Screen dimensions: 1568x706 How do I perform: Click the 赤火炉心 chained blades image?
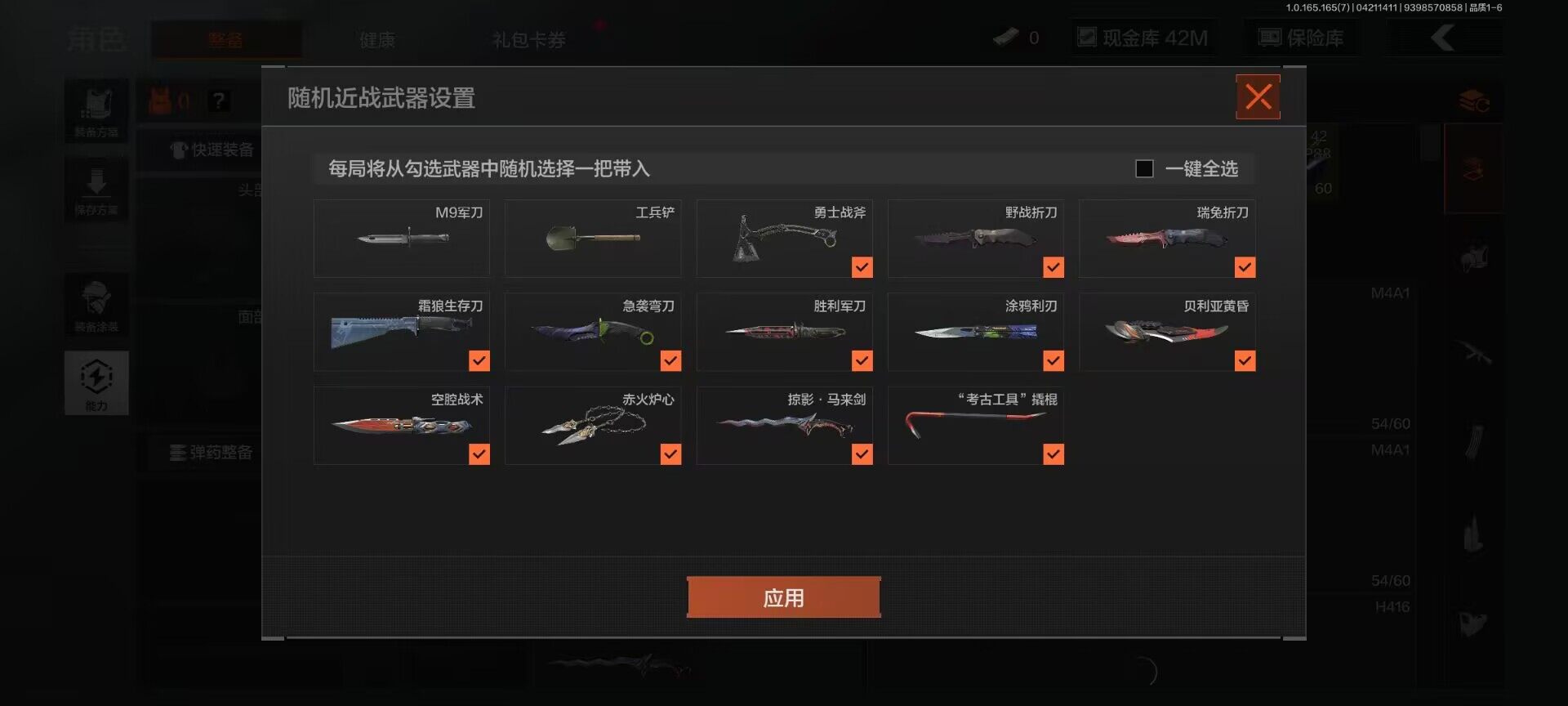pyautogui.click(x=594, y=425)
